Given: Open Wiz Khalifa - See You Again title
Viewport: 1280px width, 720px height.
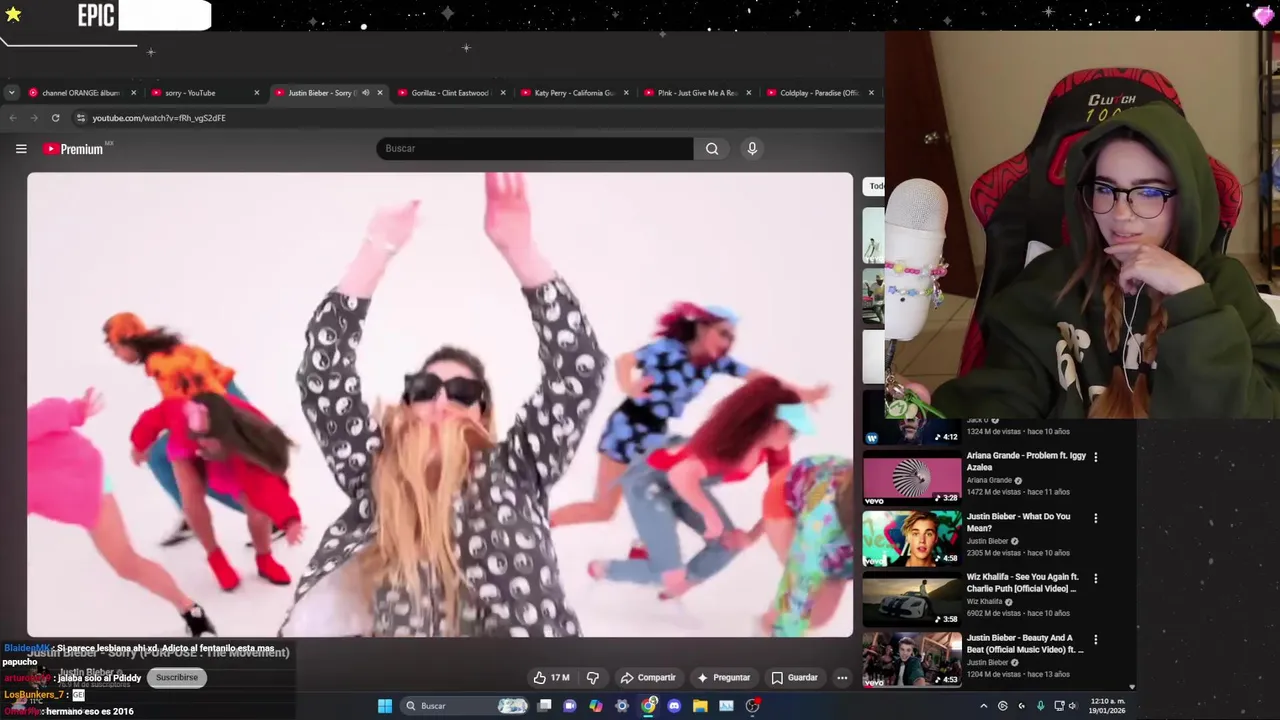Looking at the screenshot, I should coord(1022,583).
